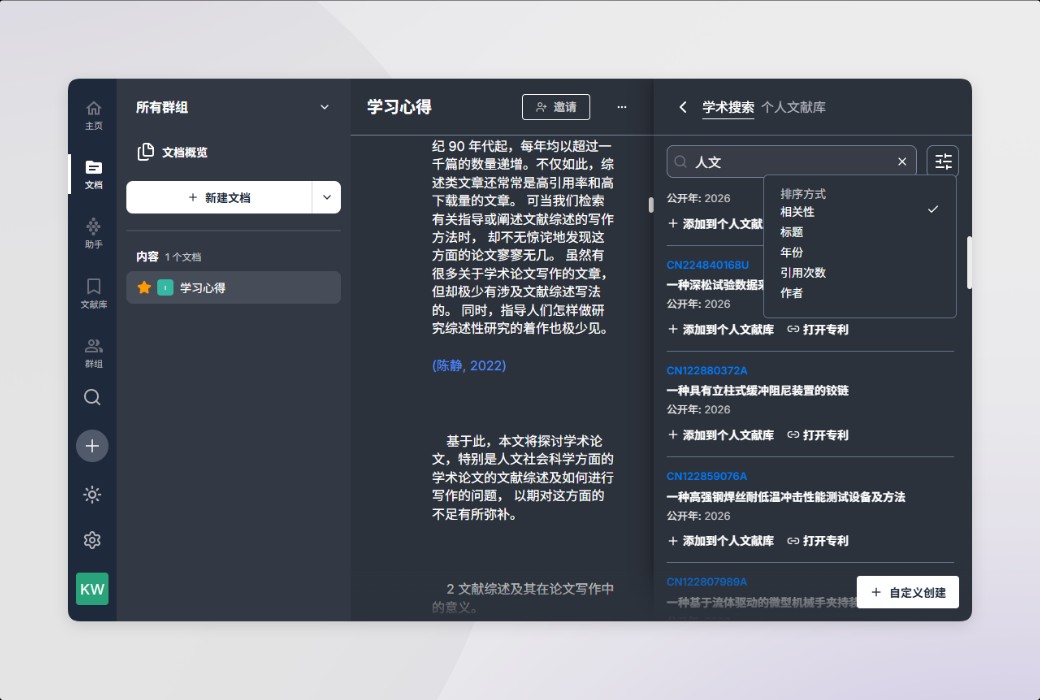This screenshot has width=1040, height=700.
Task: Open the three-dot more options menu
Action: point(621,107)
